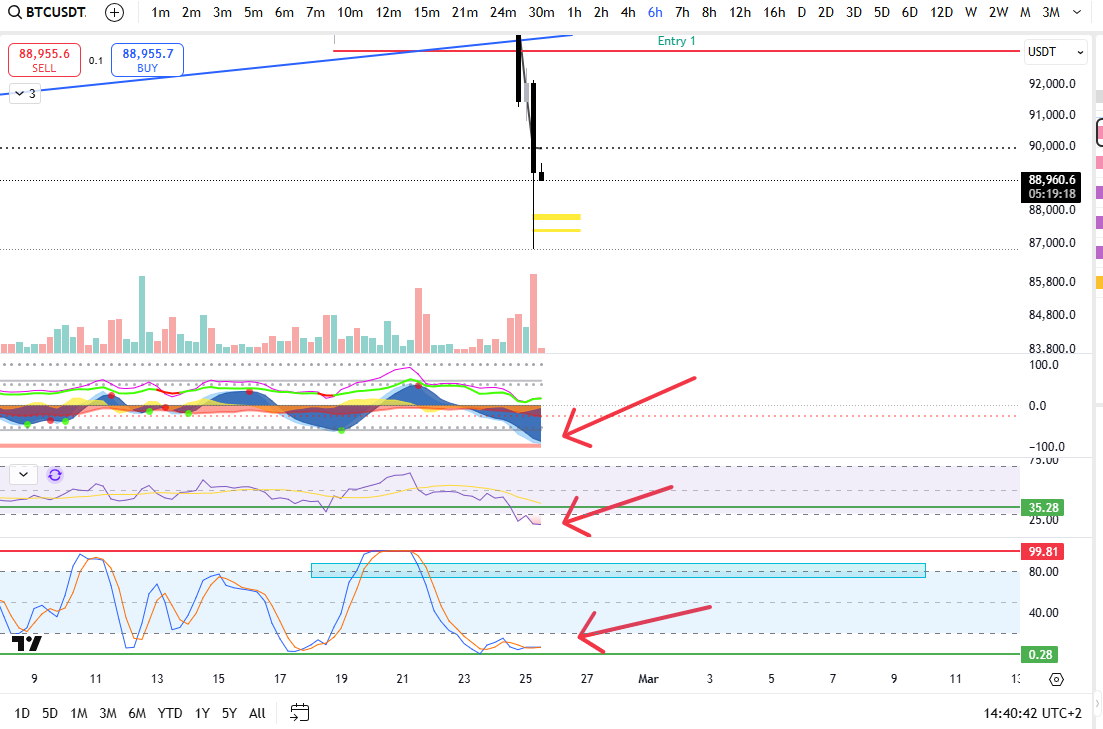The width and height of the screenshot is (1103, 729).
Task: Click the 99.81 stochastic level label
Action: point(1043,552)
